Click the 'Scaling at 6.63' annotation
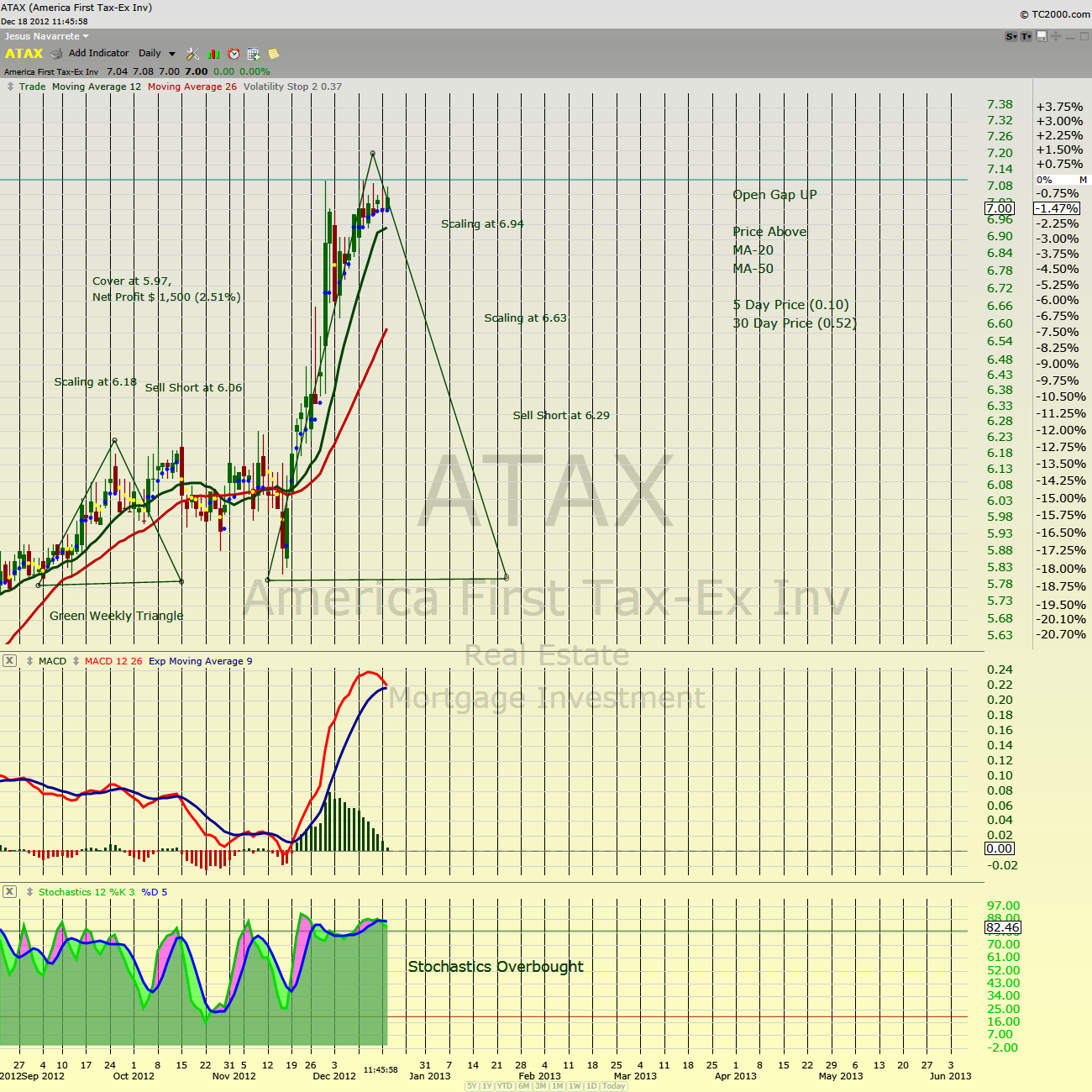Screen dimensions: 1092x1092 pyautogui.click(x=525, y=318)
